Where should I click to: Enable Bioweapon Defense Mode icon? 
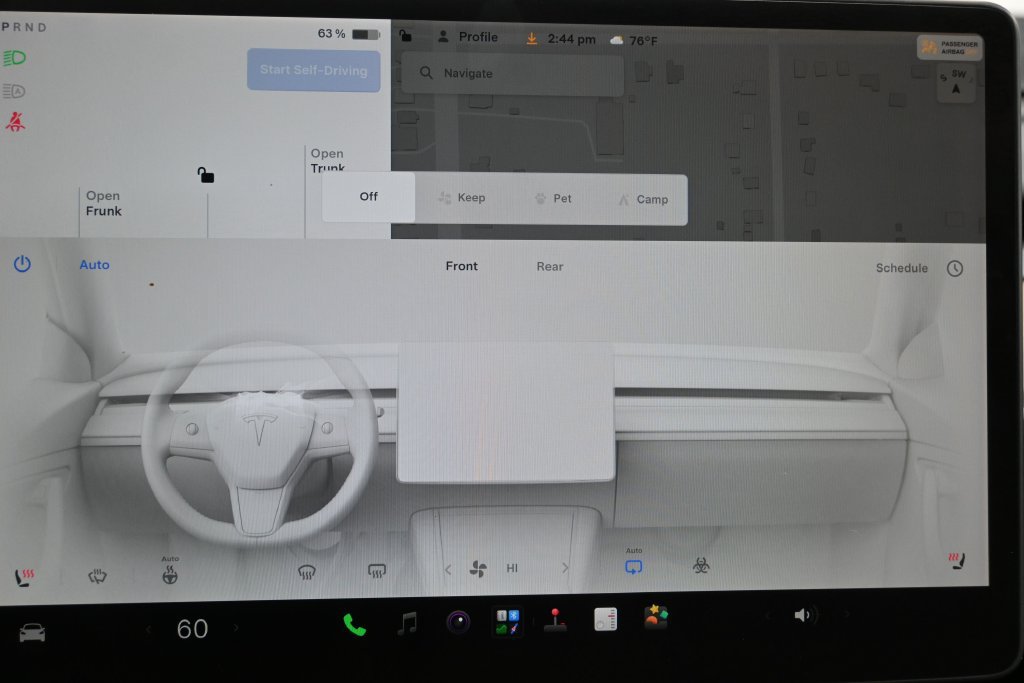[701, 565]
